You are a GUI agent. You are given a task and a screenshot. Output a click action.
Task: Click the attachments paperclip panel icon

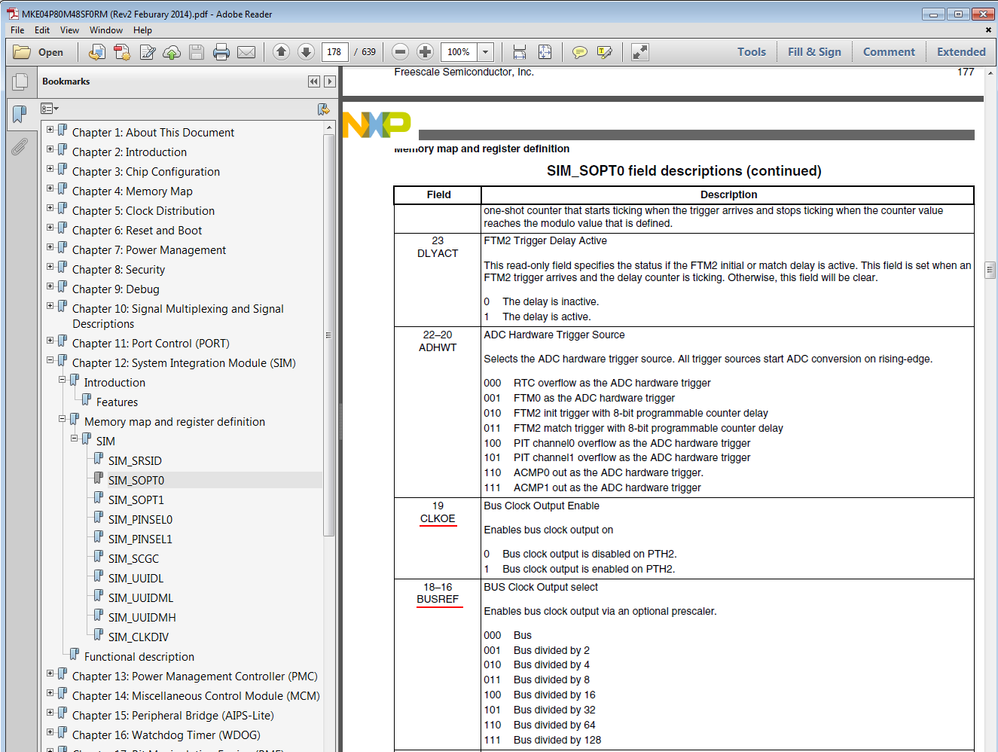click(20, 147)
